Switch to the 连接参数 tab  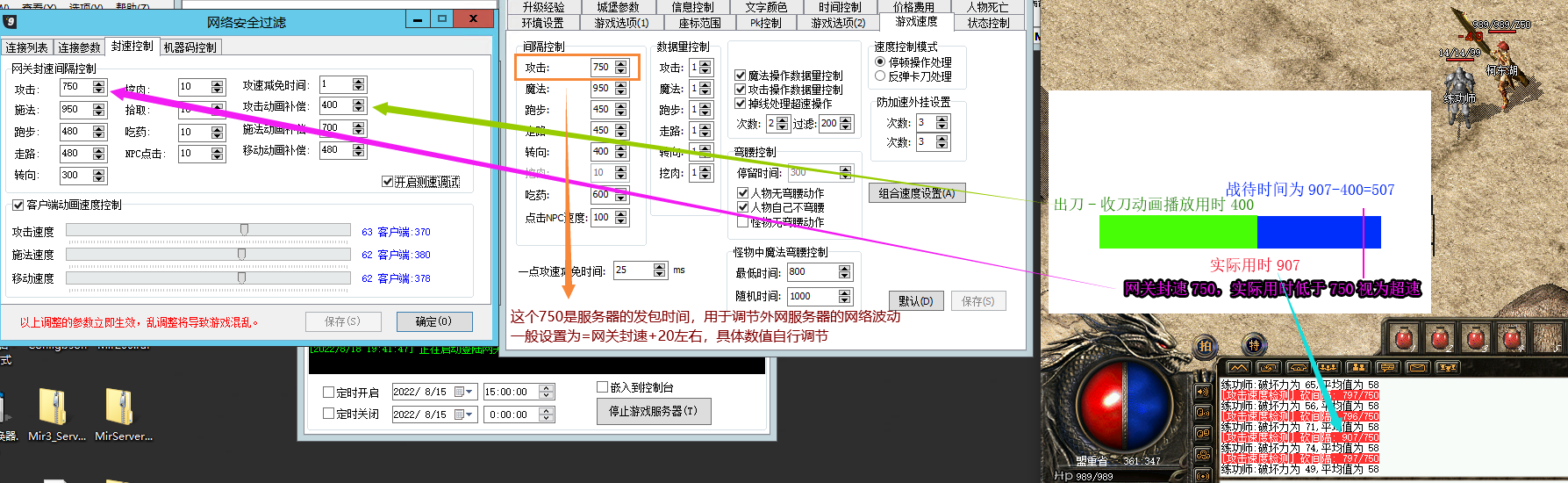[x=80, y=47]
